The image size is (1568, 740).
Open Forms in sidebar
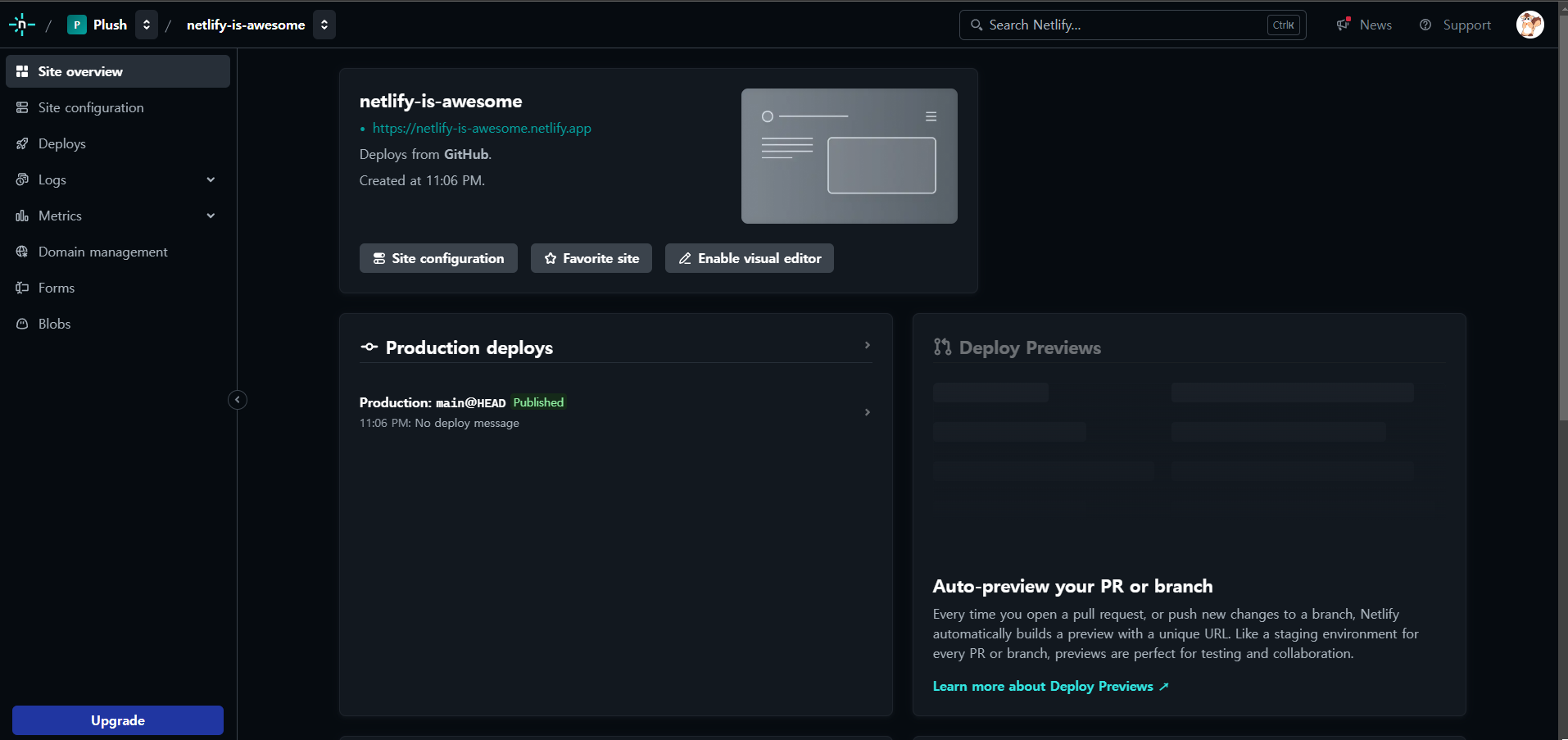pos(118,288)
